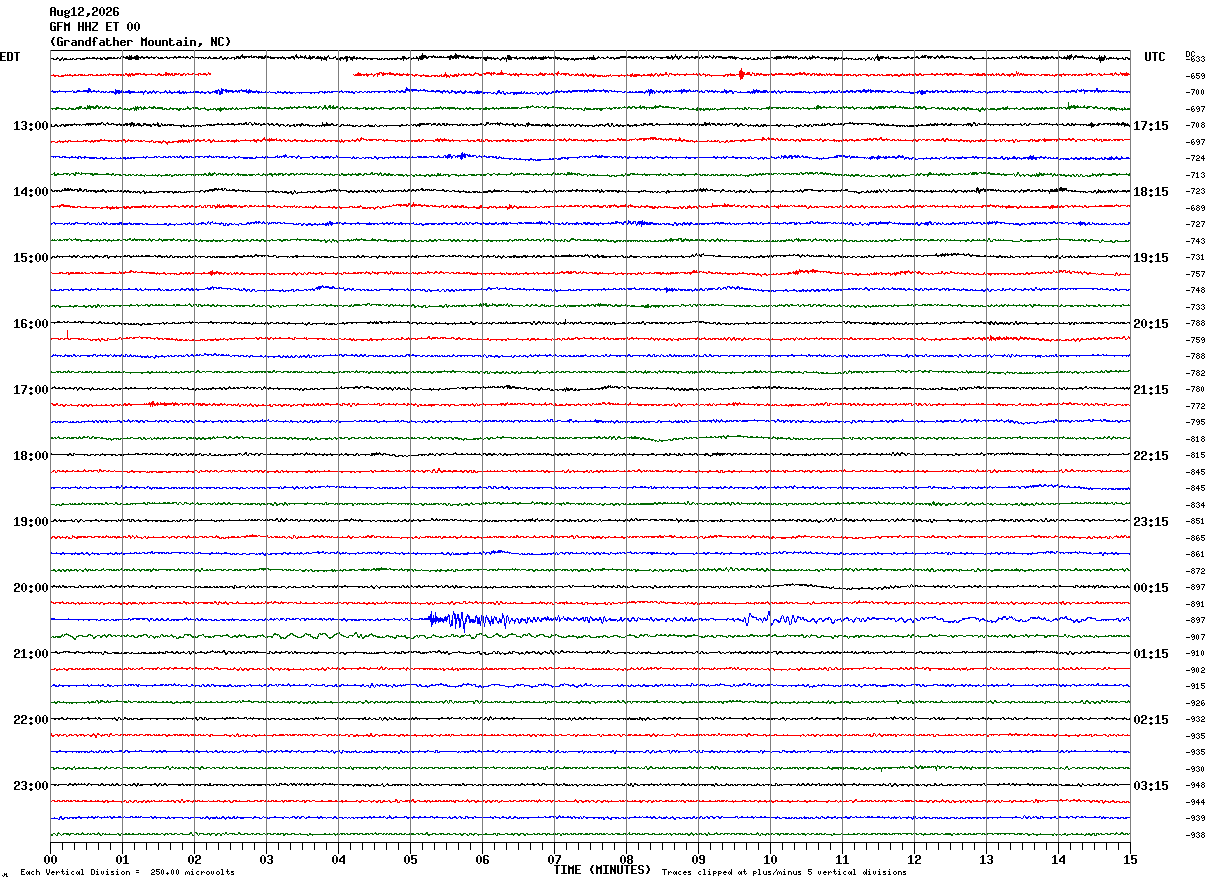Click the 13:00 EDT time label

[x=30, y=126]
